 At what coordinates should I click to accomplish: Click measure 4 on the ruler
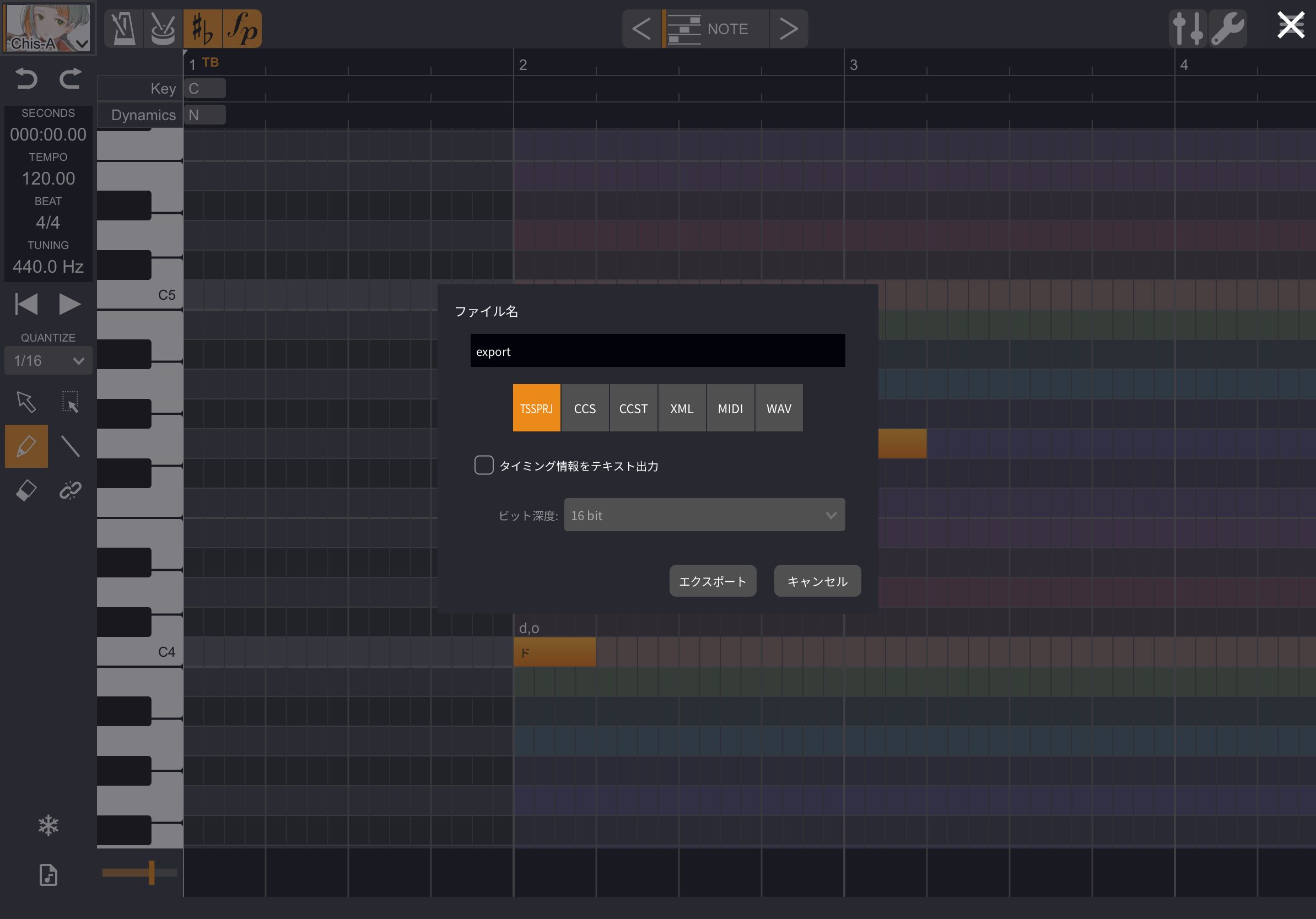pos(1184,65)
